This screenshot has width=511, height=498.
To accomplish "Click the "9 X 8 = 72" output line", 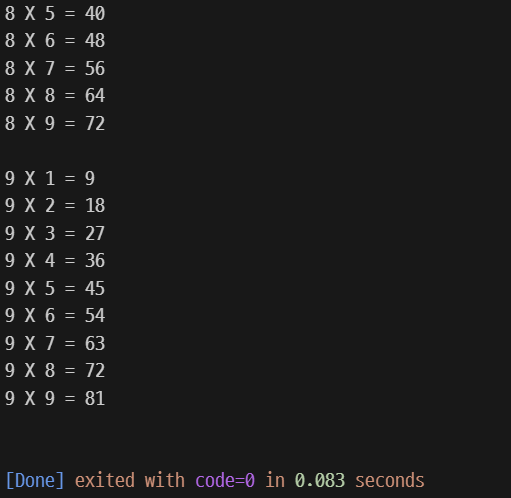I will (55, 371).
